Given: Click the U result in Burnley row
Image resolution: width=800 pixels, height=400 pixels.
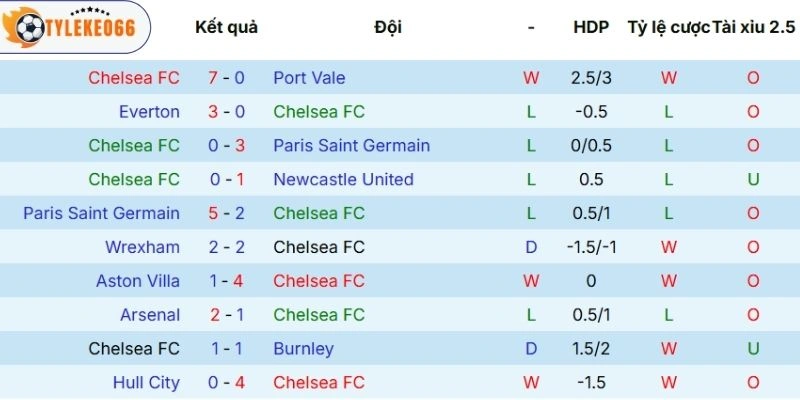Looking at the screenshot, I should tap(753, 349).
